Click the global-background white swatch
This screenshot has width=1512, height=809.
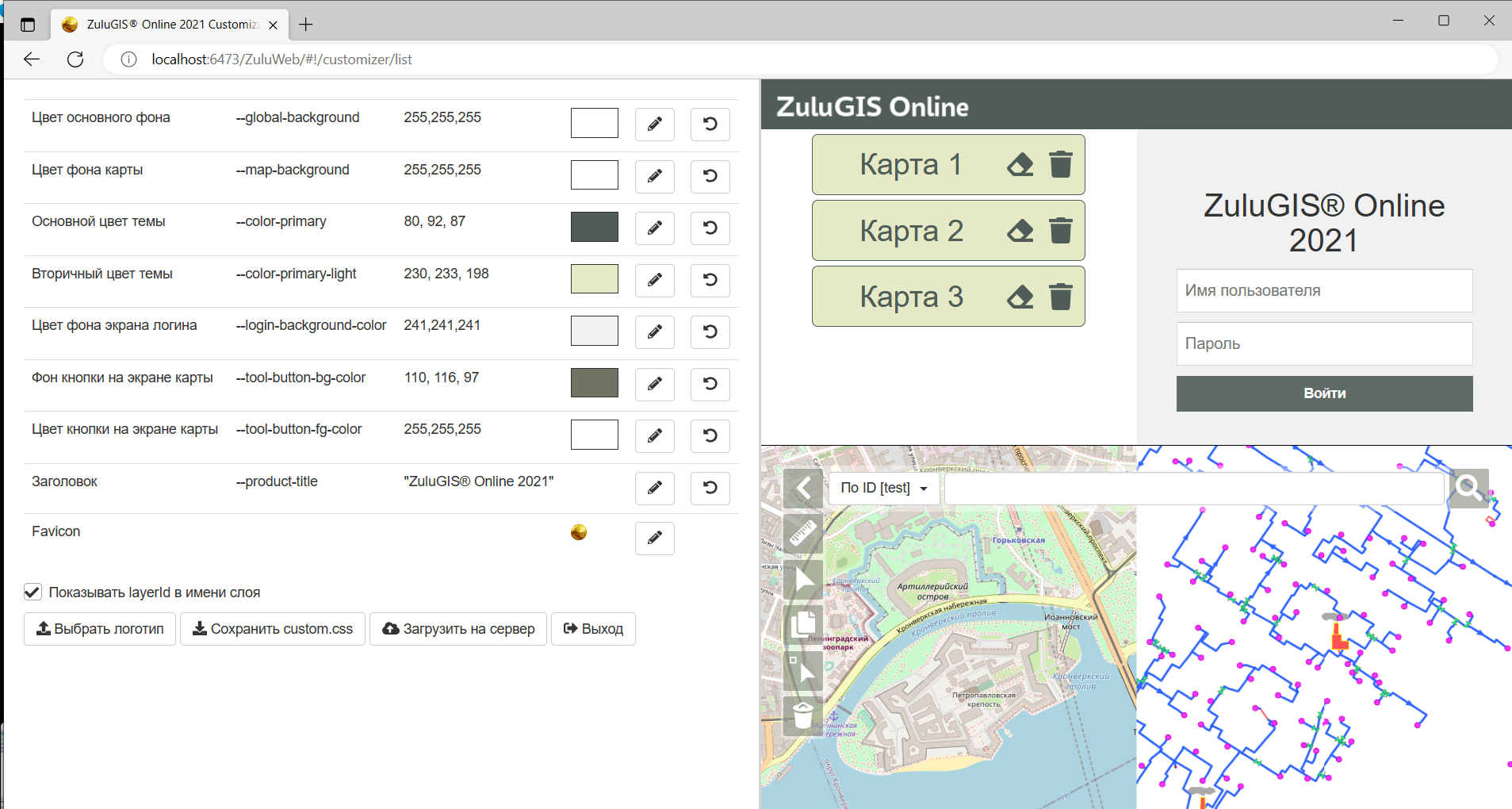pyautogui.click(x=595, y=123)
